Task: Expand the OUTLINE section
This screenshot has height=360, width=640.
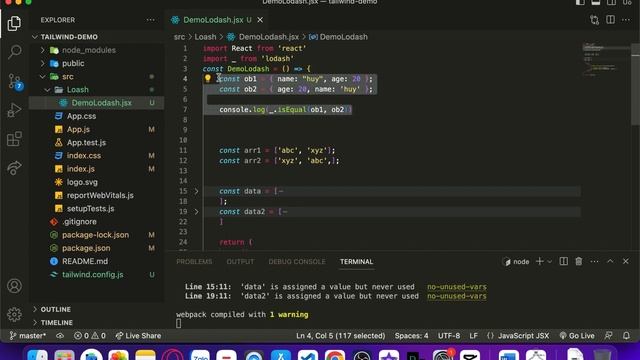Action: (x=56, y=309)
